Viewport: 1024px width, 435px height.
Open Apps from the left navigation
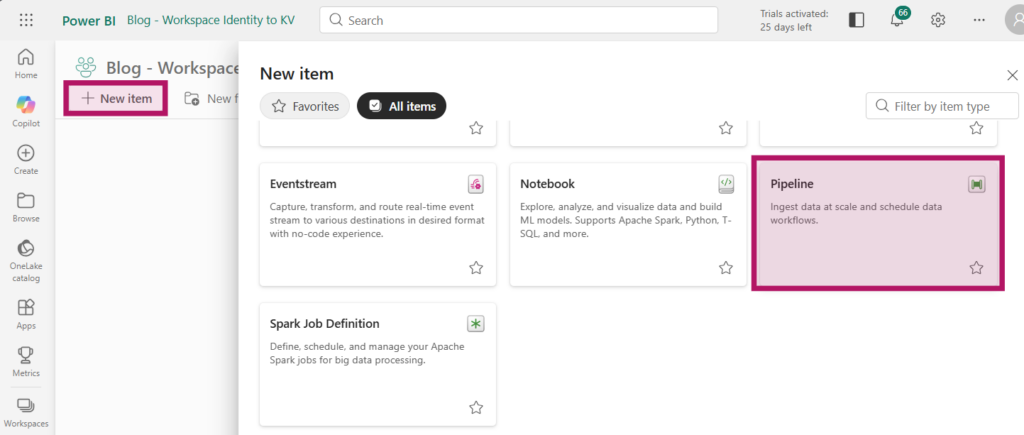coord(26,313)
